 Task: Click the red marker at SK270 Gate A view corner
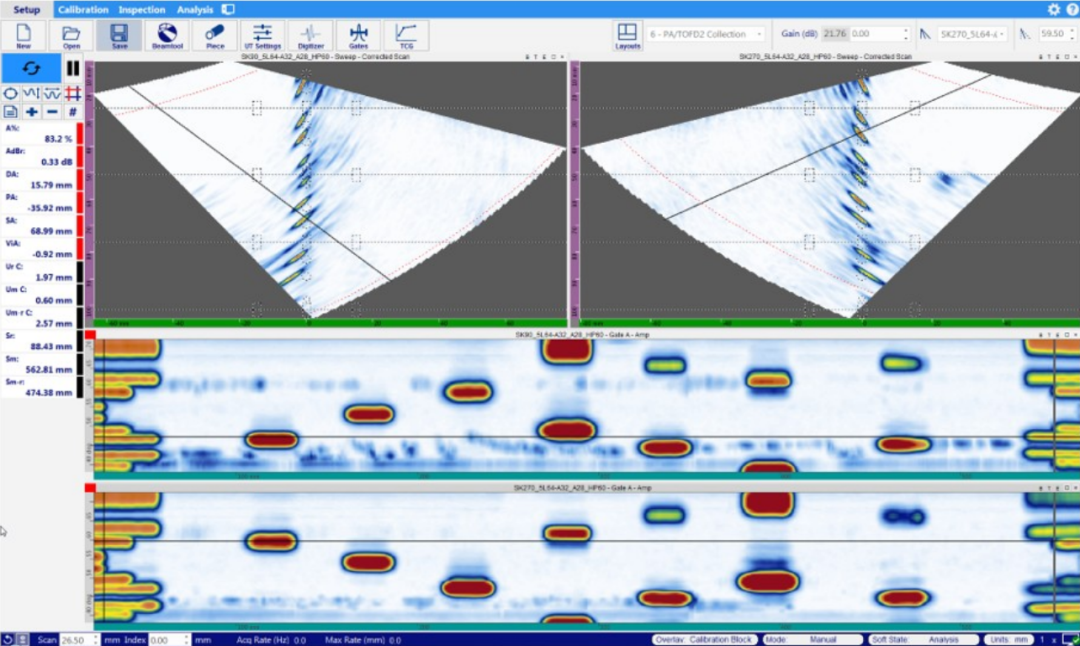coord(90,488)
